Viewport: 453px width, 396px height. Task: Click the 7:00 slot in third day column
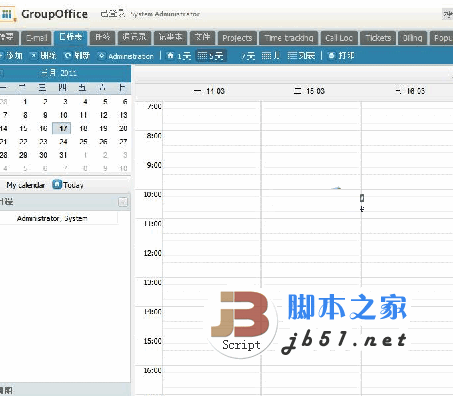point(407,109)
